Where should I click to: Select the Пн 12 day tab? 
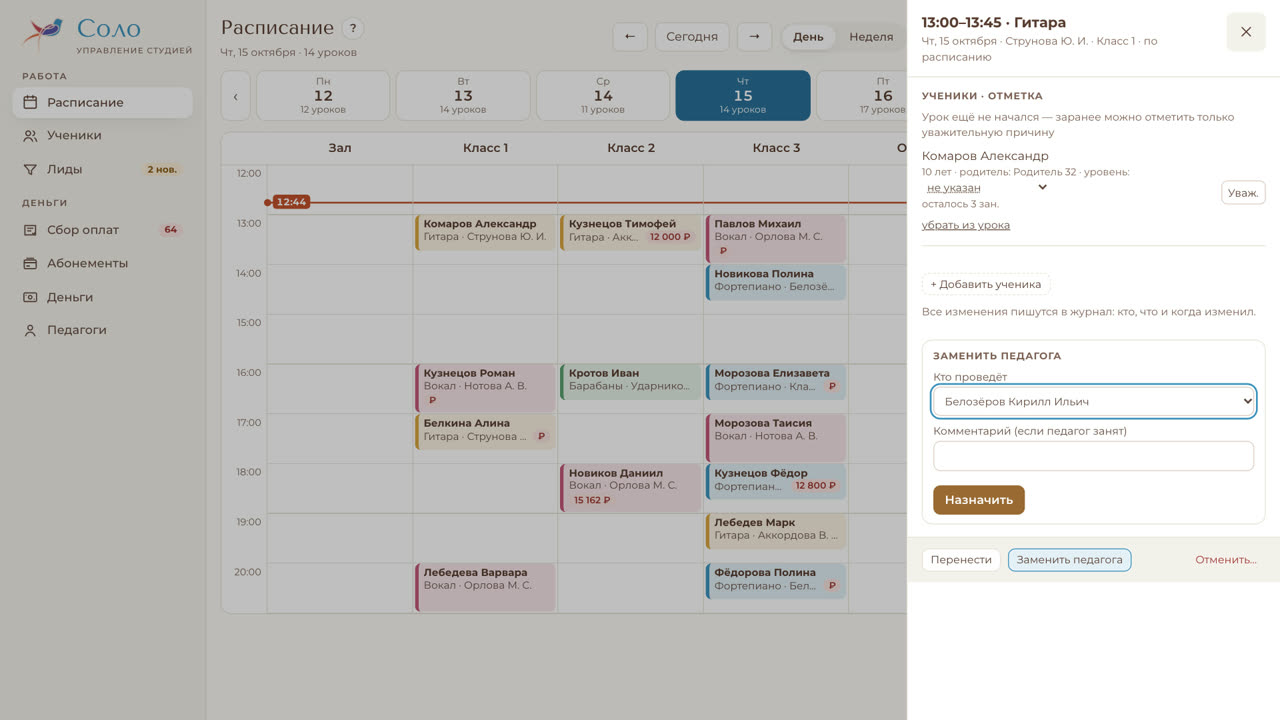tap(323, 96)
